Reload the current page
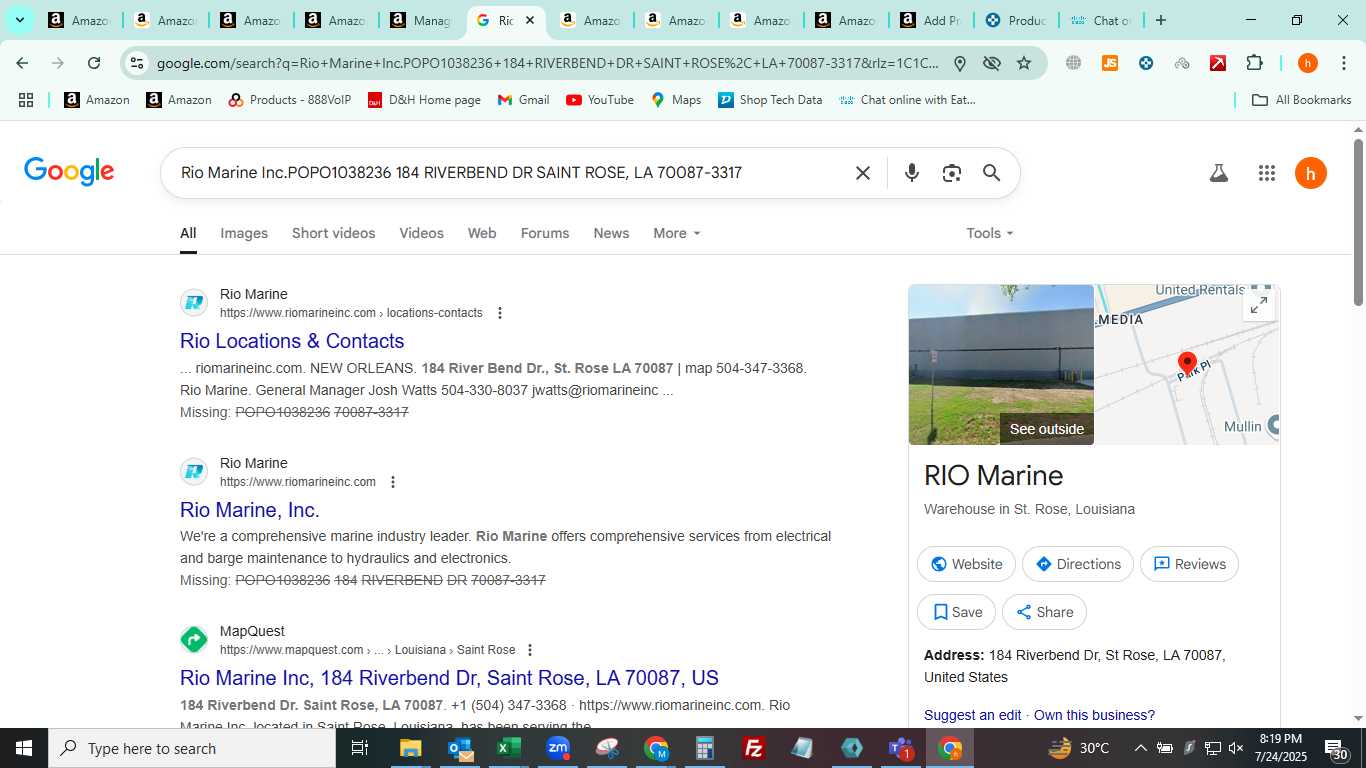Viewport: 1366px width, 768px height. [94, 63]
